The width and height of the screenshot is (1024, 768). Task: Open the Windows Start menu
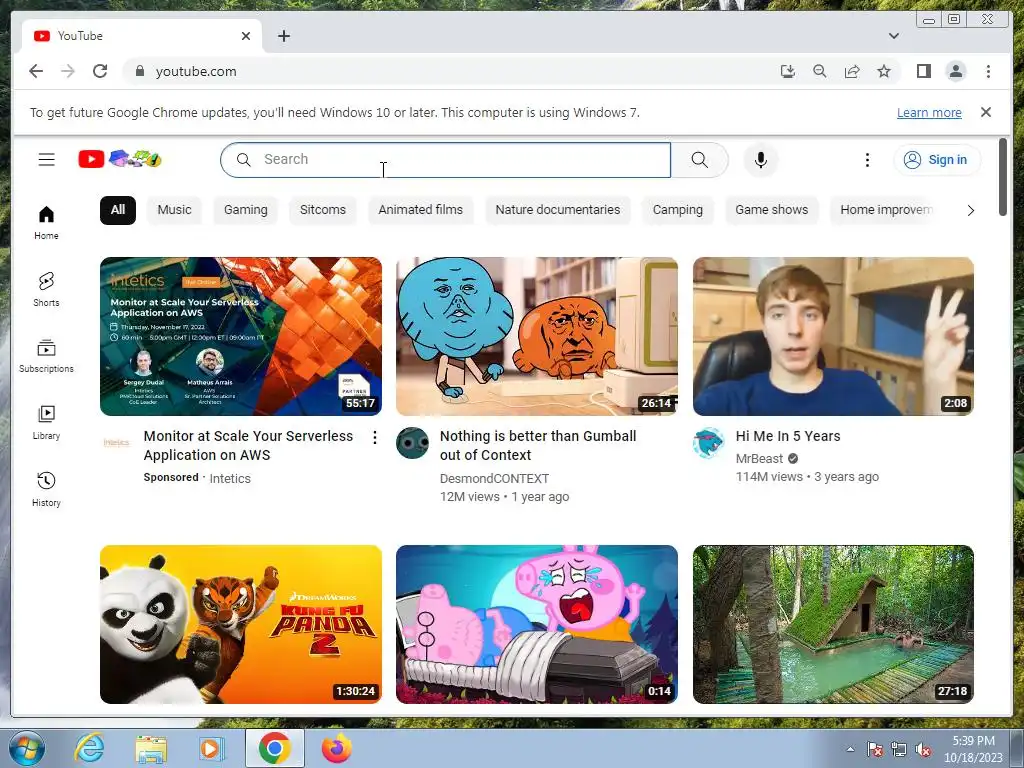(27, 748)
